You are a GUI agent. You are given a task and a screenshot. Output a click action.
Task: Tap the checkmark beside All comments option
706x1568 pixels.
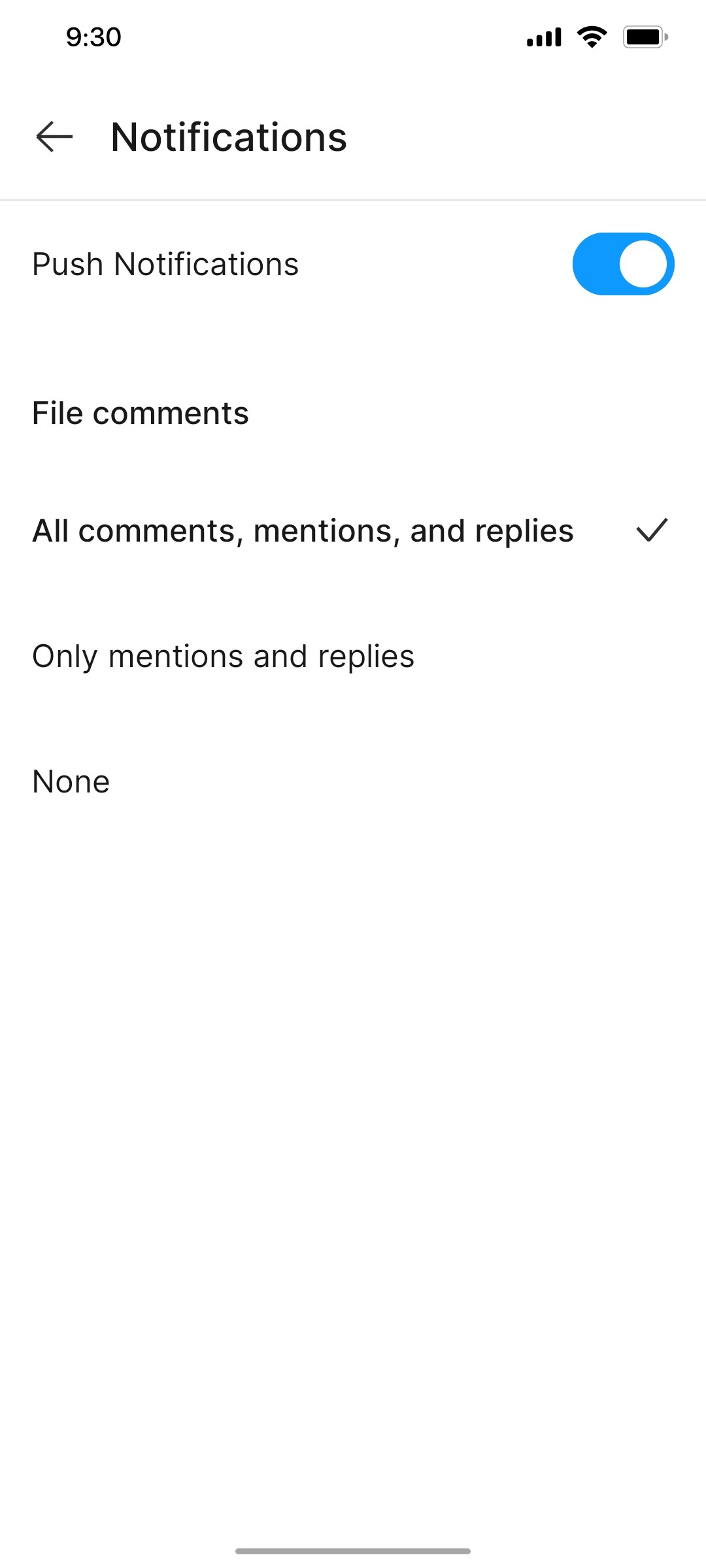click(652, 531)
